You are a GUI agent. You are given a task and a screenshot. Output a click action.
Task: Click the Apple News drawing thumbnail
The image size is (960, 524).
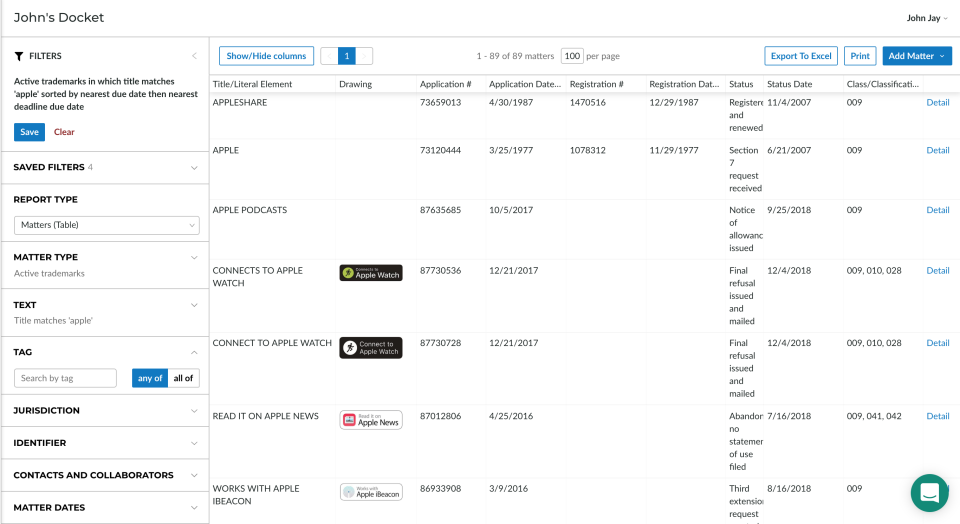point(371,420)
